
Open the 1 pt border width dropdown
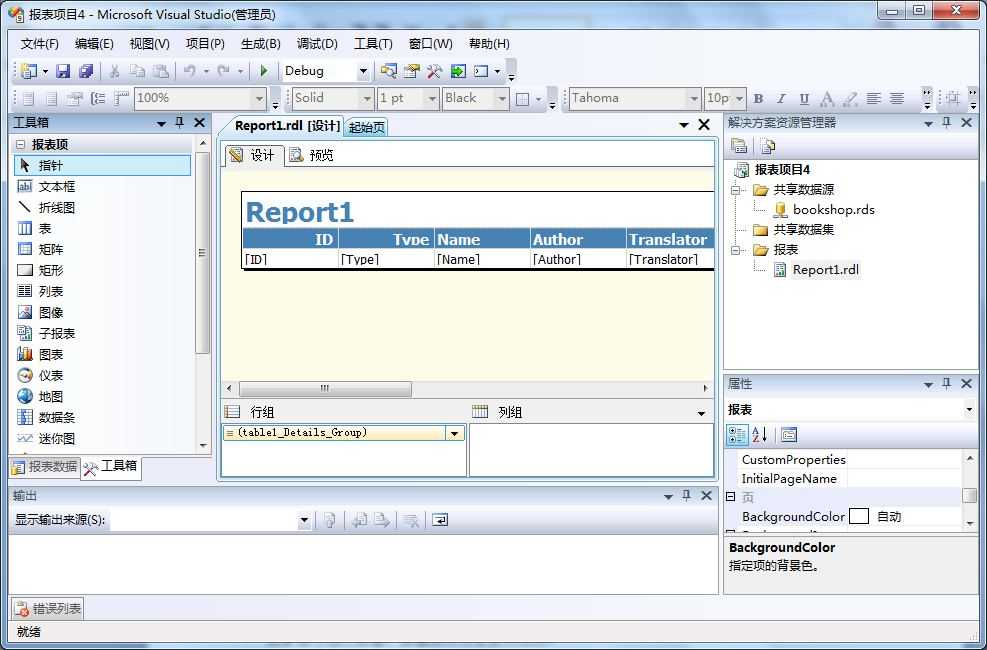(x=432, y=99)
